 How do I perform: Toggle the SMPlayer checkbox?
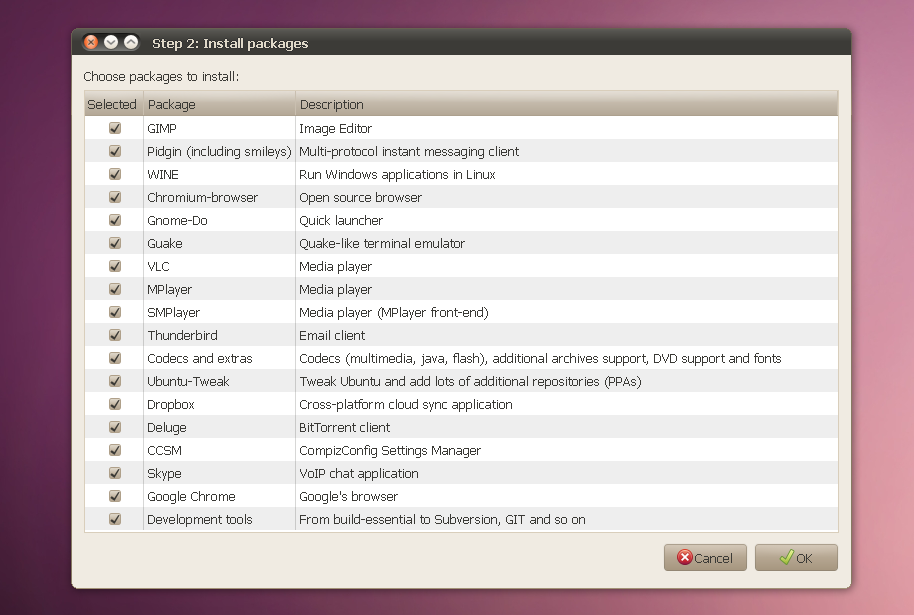pos(115,312)
